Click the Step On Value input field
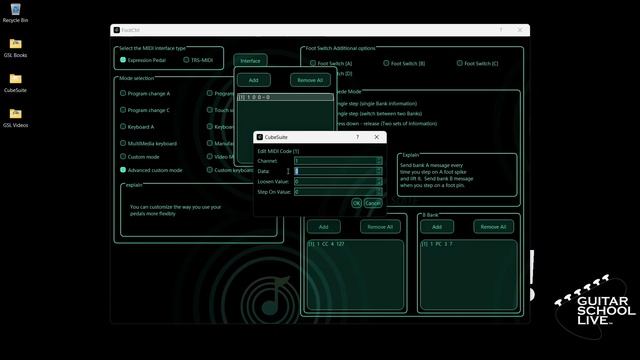This screenshot has width=640, height=360. click(338, 192)
